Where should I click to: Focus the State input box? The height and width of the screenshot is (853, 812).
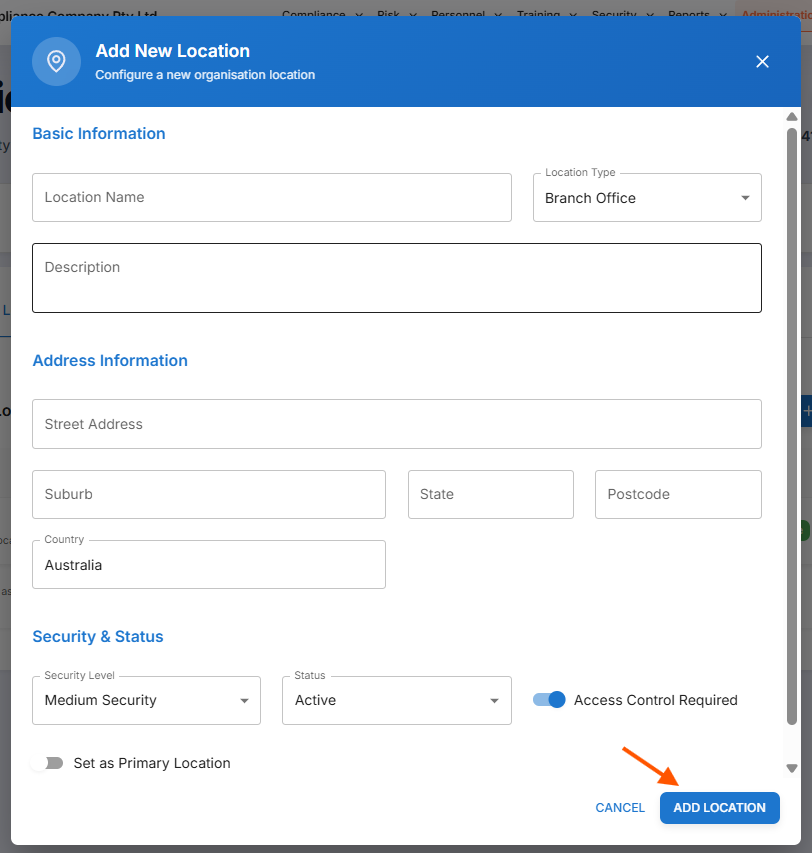coord(490,494)
